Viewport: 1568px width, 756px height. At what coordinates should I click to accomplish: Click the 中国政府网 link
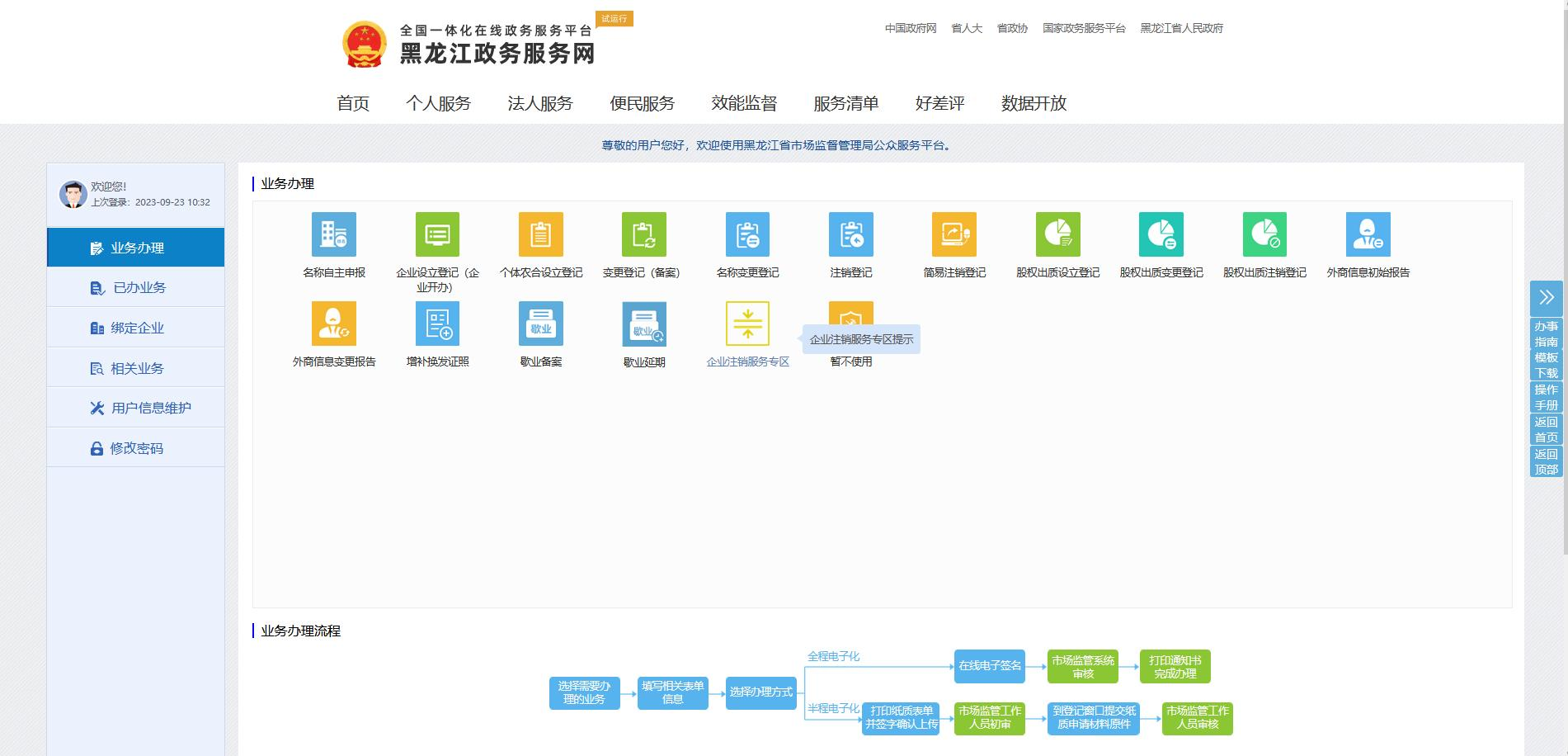click(911, 28)
